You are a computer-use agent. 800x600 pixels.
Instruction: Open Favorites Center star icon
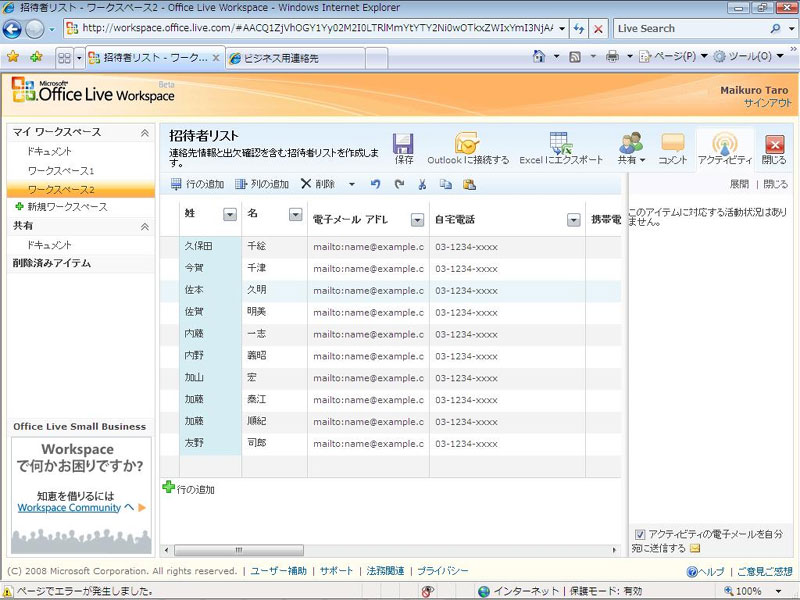click(13, 57)
